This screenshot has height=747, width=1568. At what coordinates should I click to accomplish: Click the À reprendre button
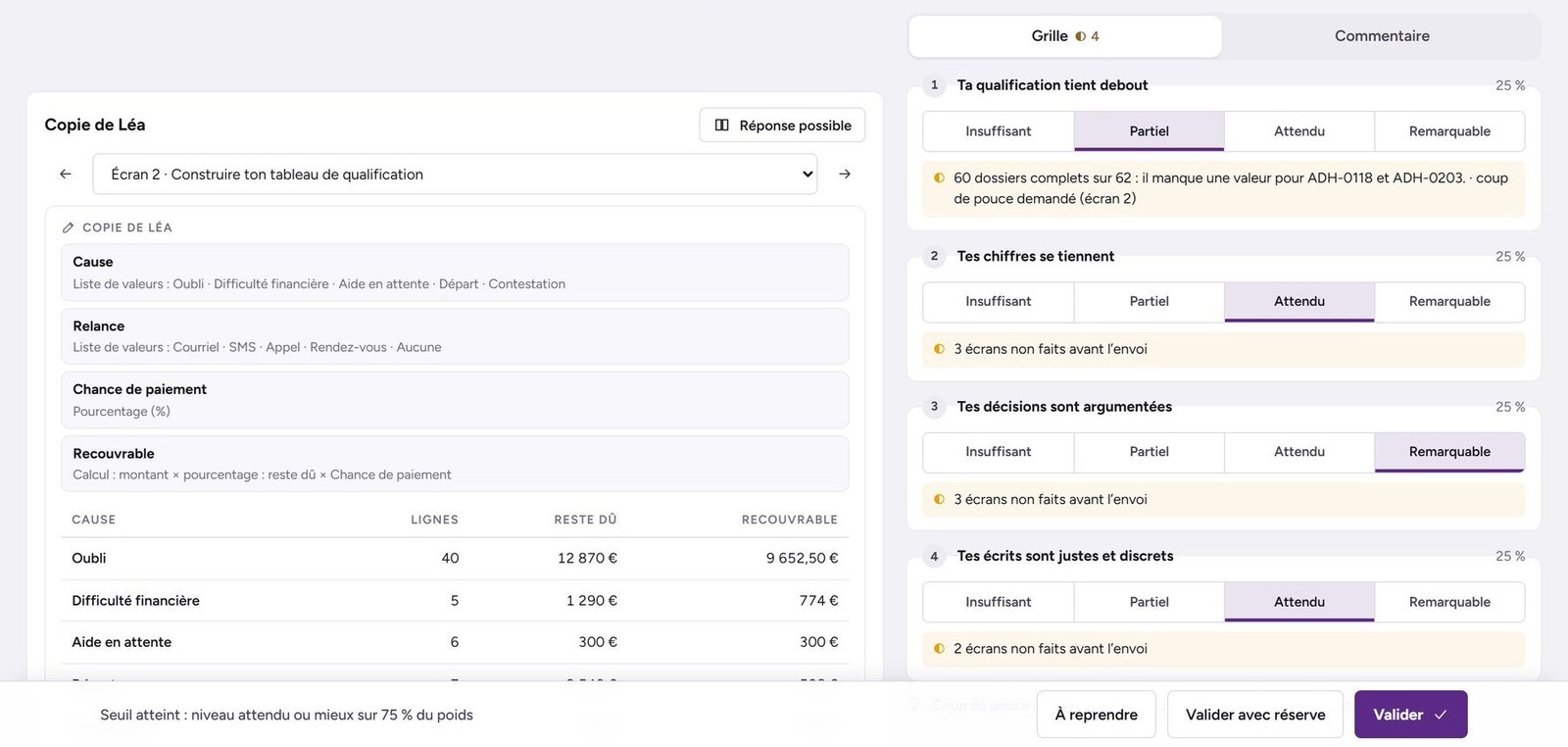click(1097, 715)
